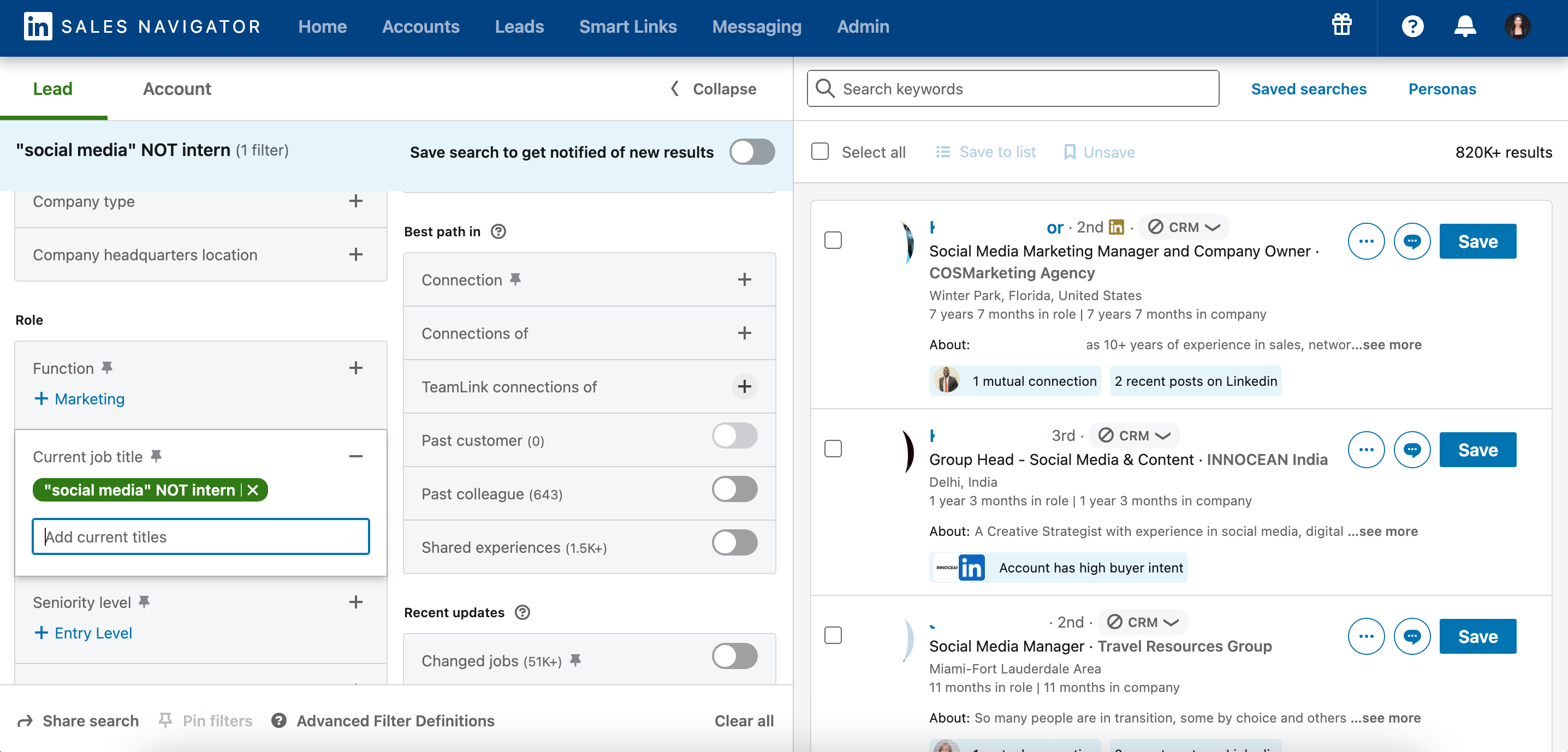Open Messaging page

tap(757, 26)
